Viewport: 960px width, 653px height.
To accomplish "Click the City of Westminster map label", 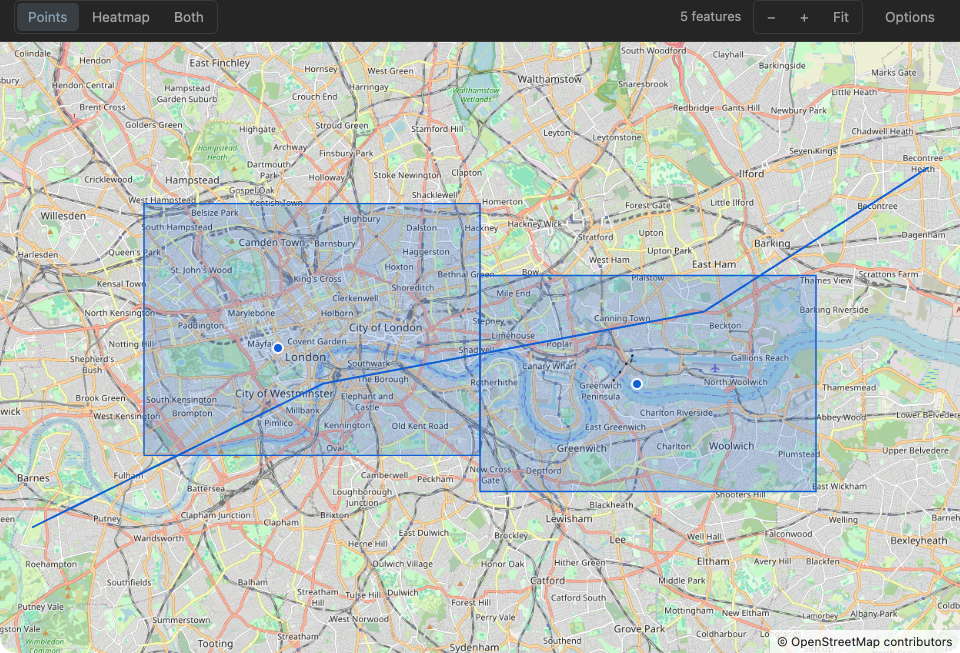I will [285, 393].
